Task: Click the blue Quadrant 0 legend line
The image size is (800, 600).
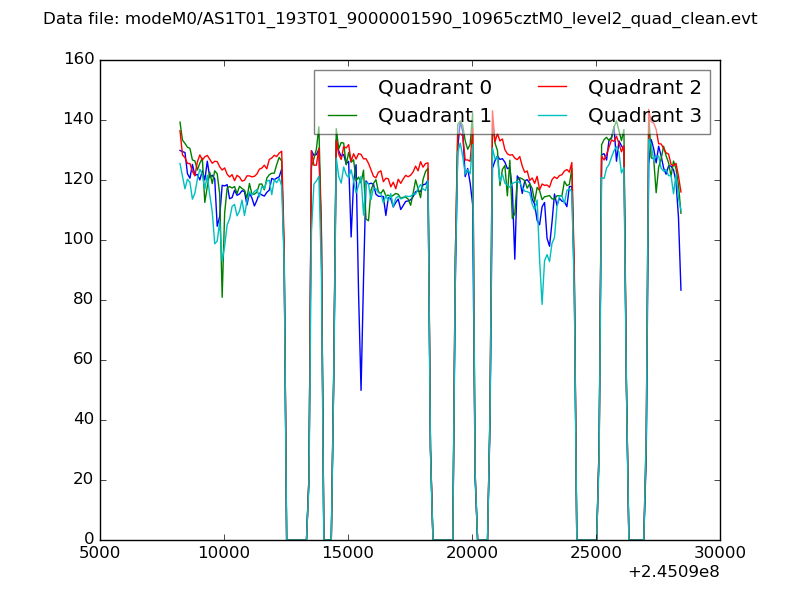Action: pyautogui.click(x=342, y=88)
